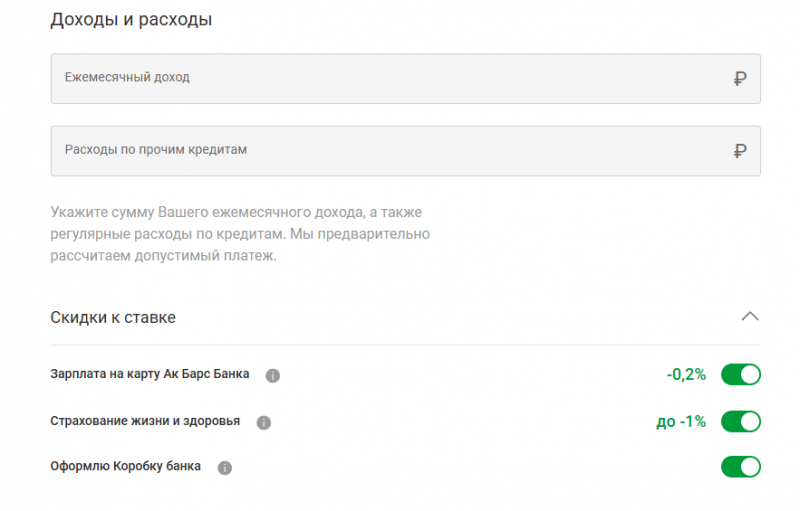Click the ruble icon in credit expenses field

tap(739, 152)
